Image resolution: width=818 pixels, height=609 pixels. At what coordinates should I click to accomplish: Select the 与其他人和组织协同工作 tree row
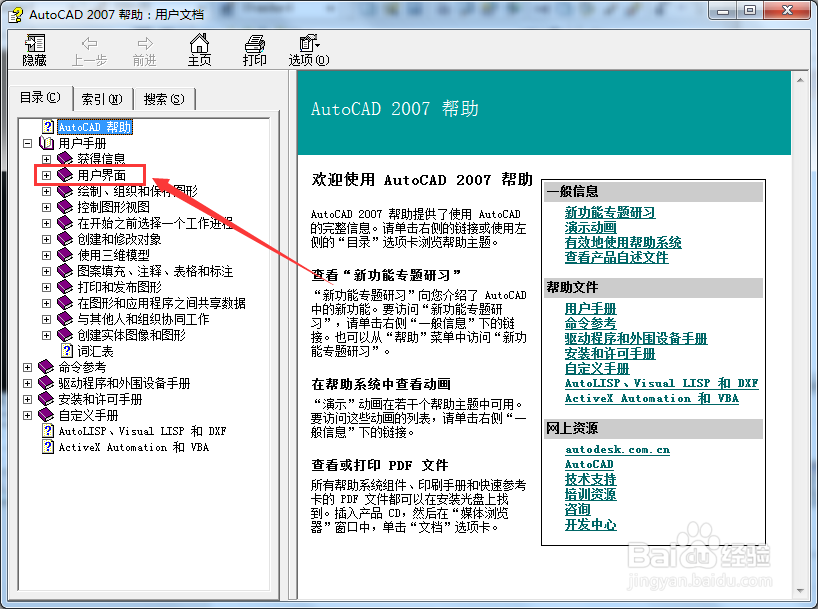tap(143, 319)
